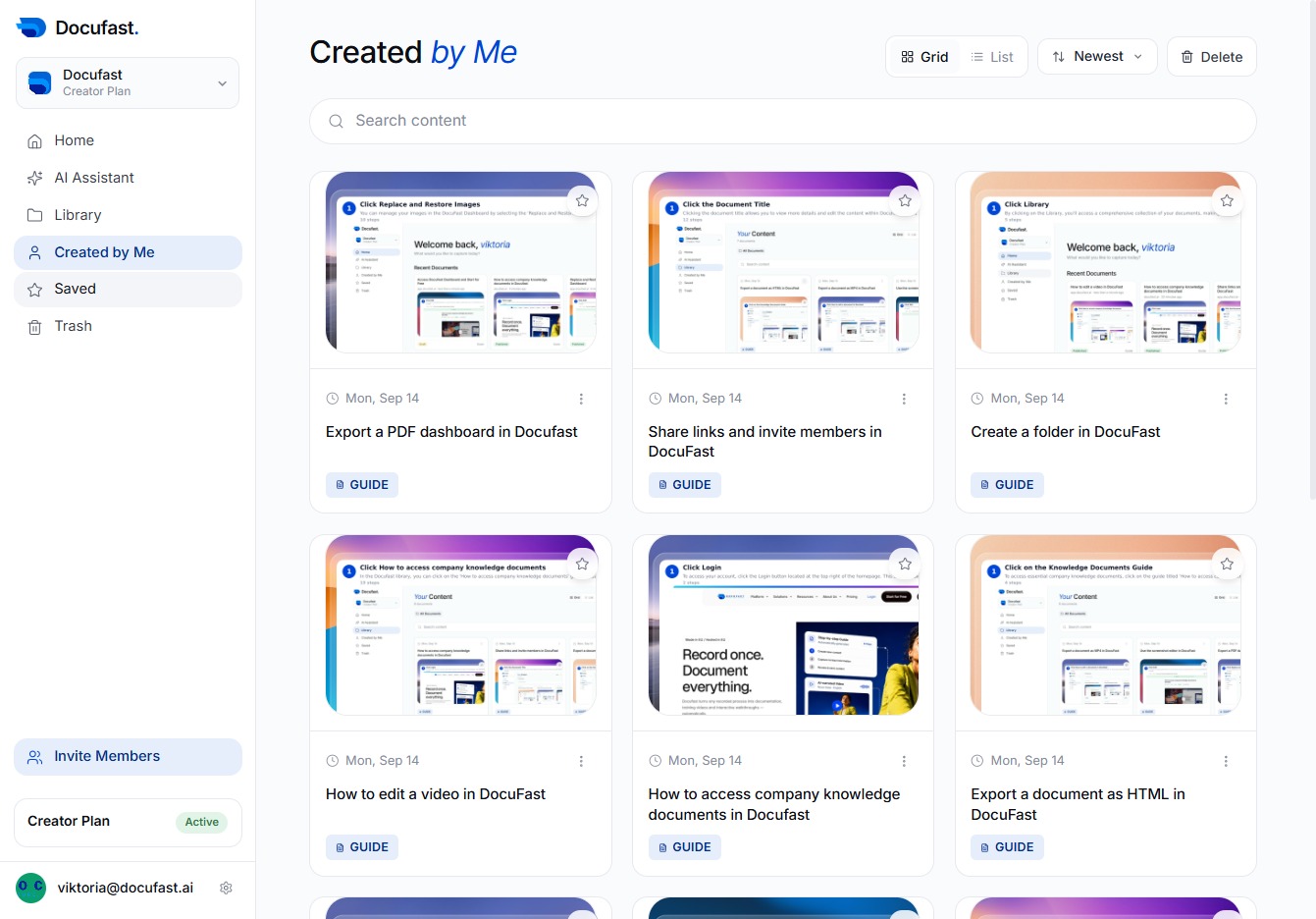1316x919 pixels.
Task: Star the Export a document as HTML guide
Action: pyautogui.click(x=1227, y=565)
